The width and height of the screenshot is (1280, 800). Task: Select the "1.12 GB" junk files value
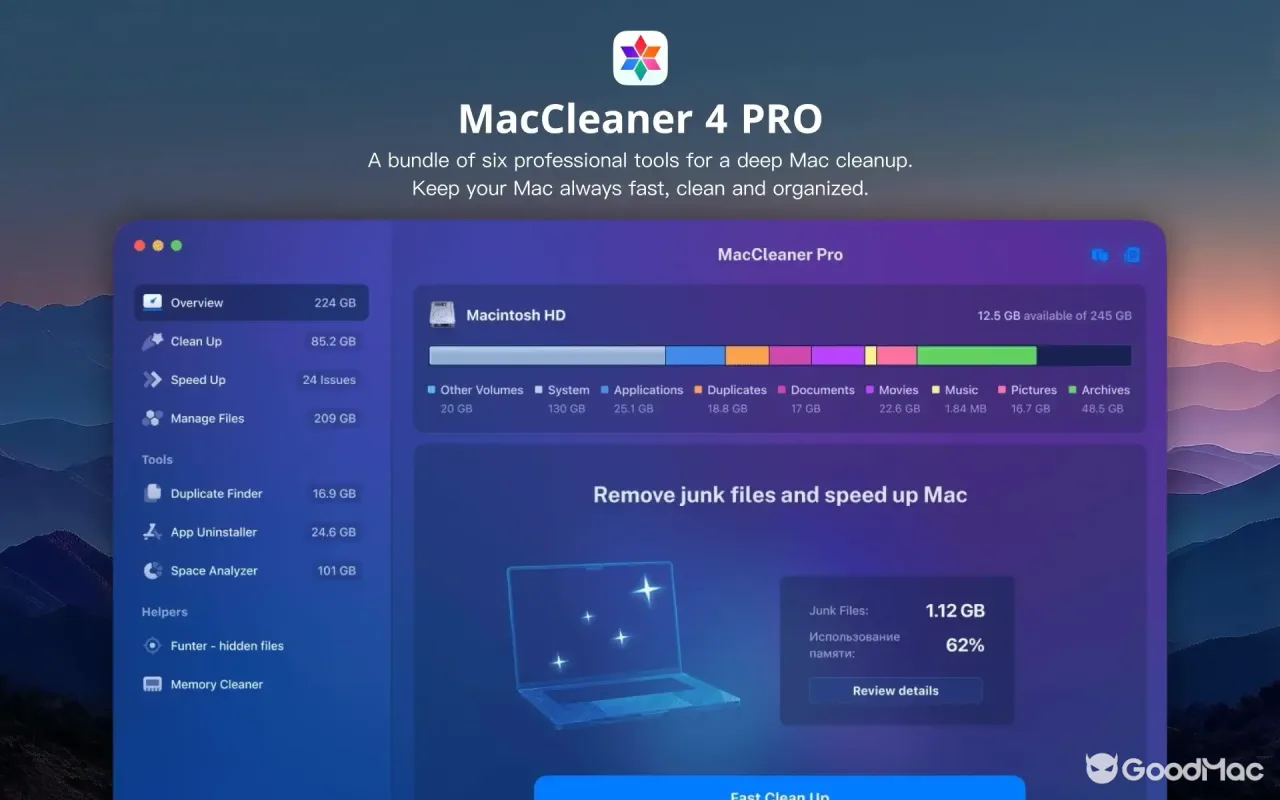click(955, 611)
